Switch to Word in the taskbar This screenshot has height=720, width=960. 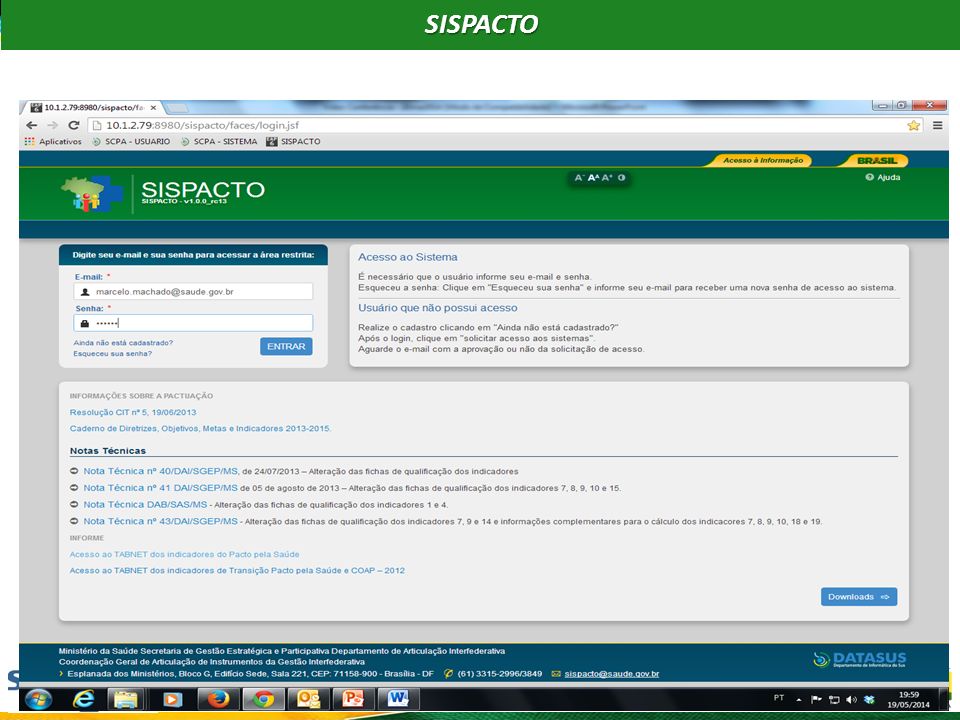coord(399,699)
